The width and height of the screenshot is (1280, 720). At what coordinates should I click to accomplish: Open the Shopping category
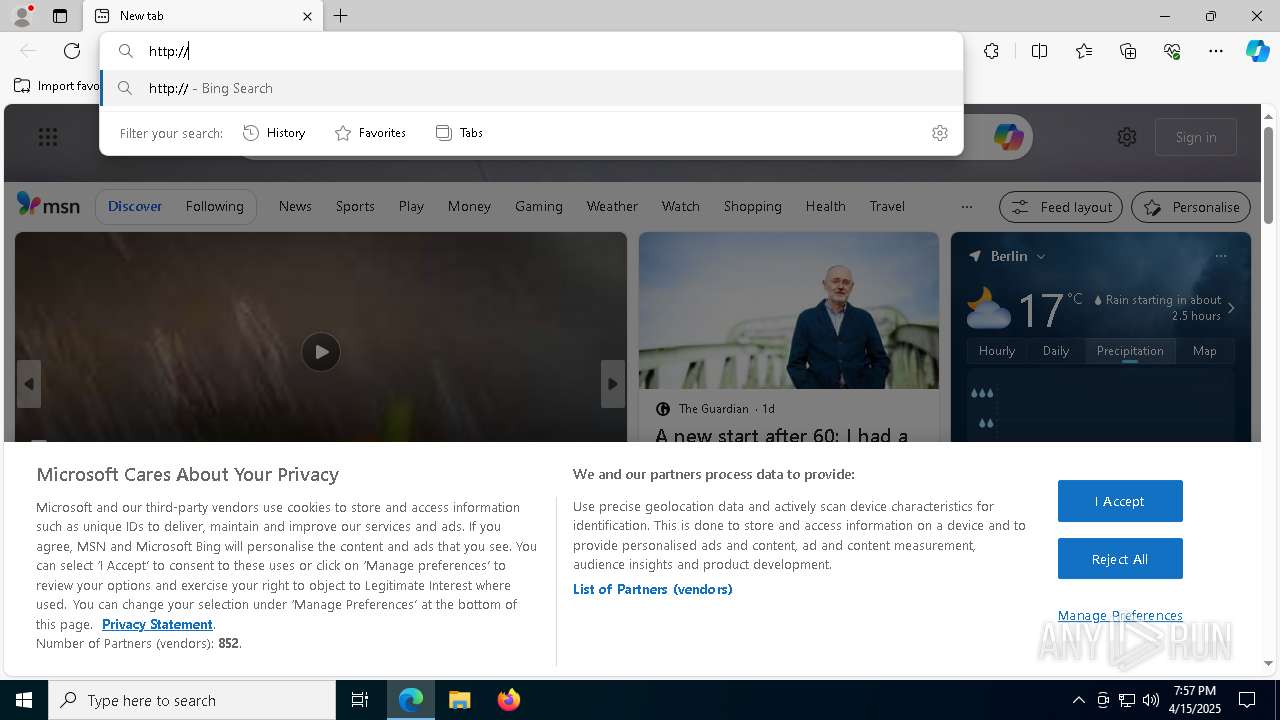click(752, 206)
